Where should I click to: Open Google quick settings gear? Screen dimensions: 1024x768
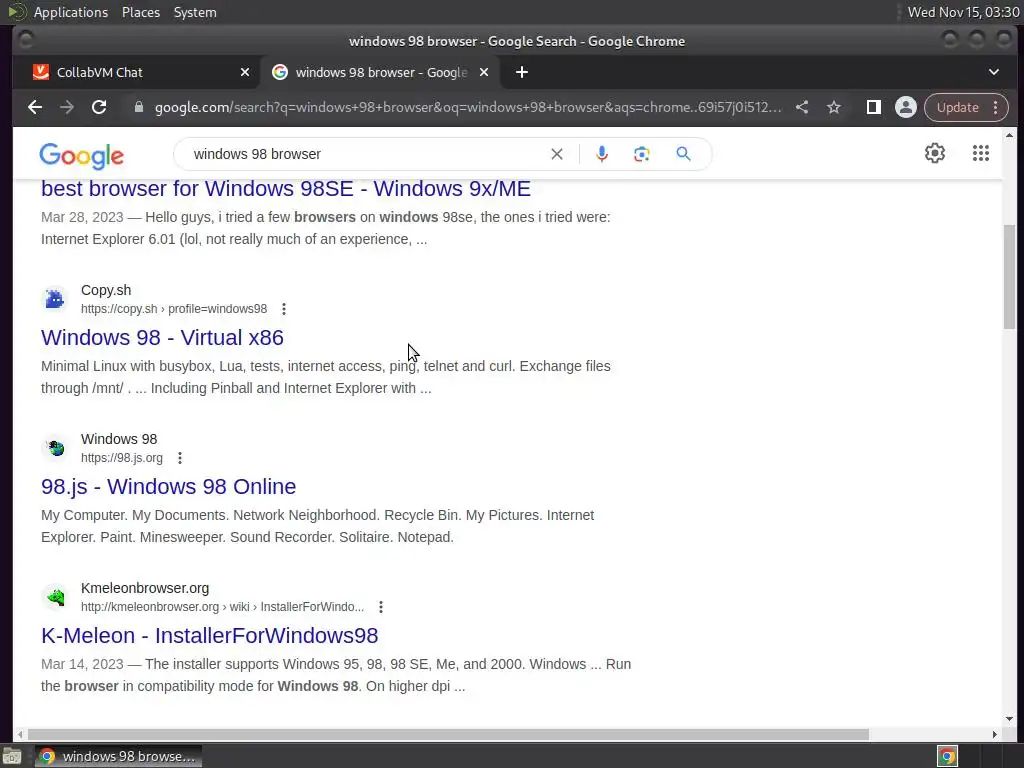(935, 153)
